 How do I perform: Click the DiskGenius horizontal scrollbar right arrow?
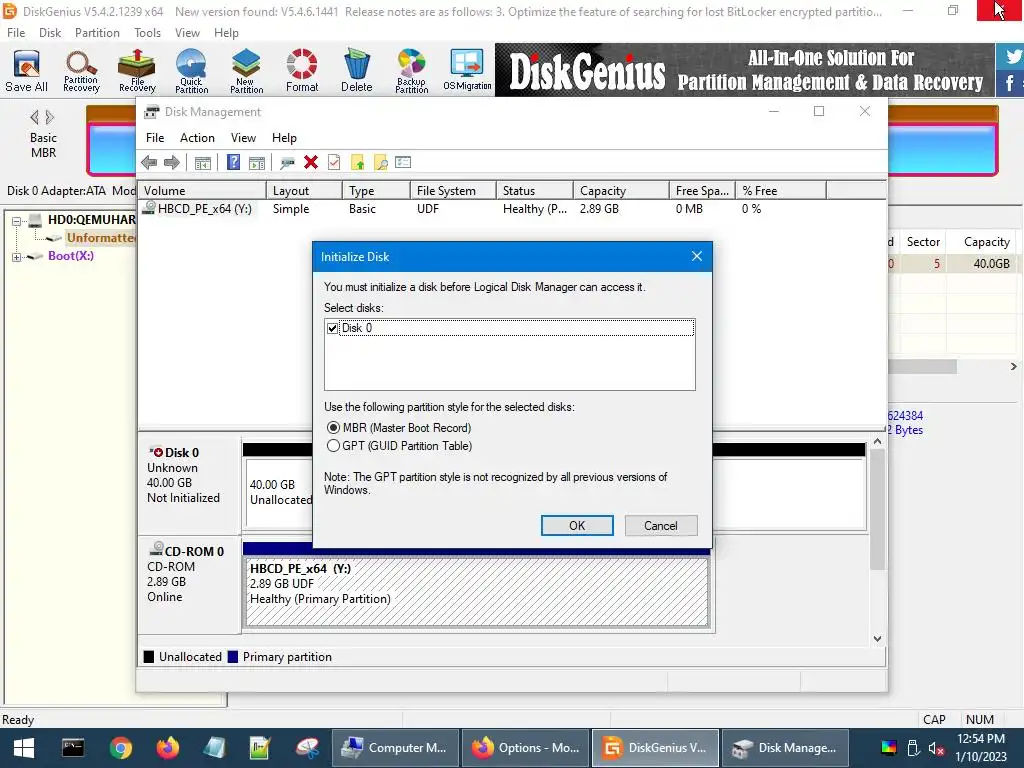[1014, 367]
